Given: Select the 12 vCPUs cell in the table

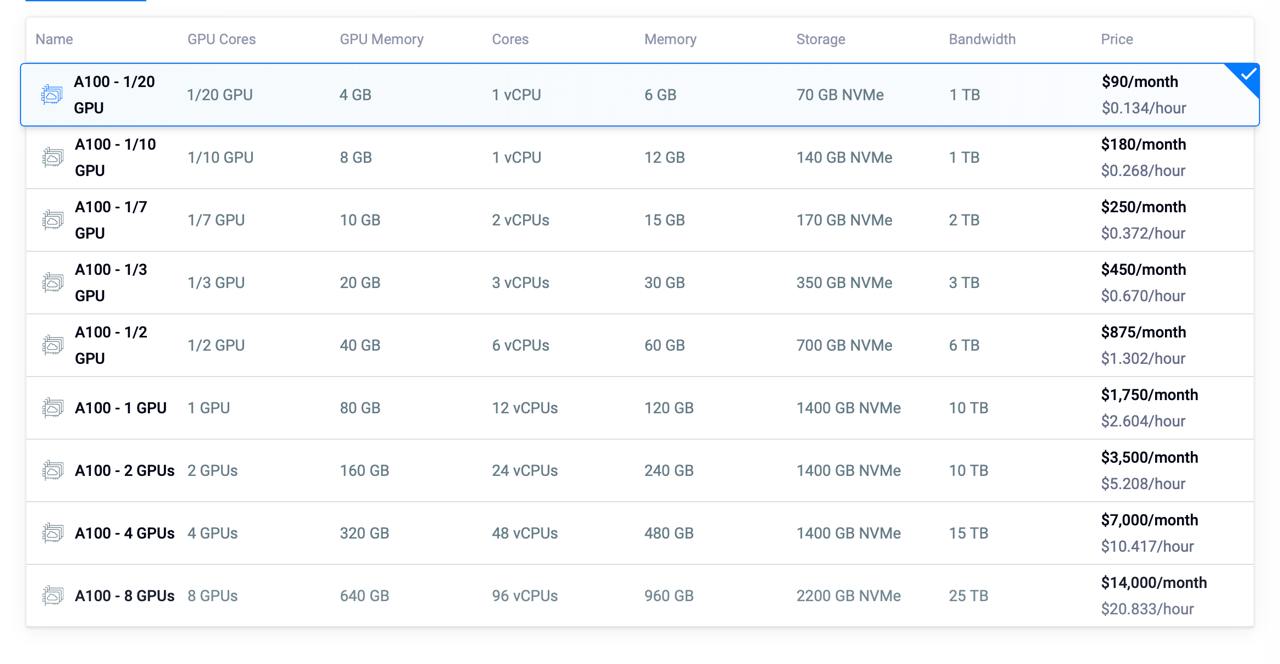Looking at the screenshot, I should (524, 408).
